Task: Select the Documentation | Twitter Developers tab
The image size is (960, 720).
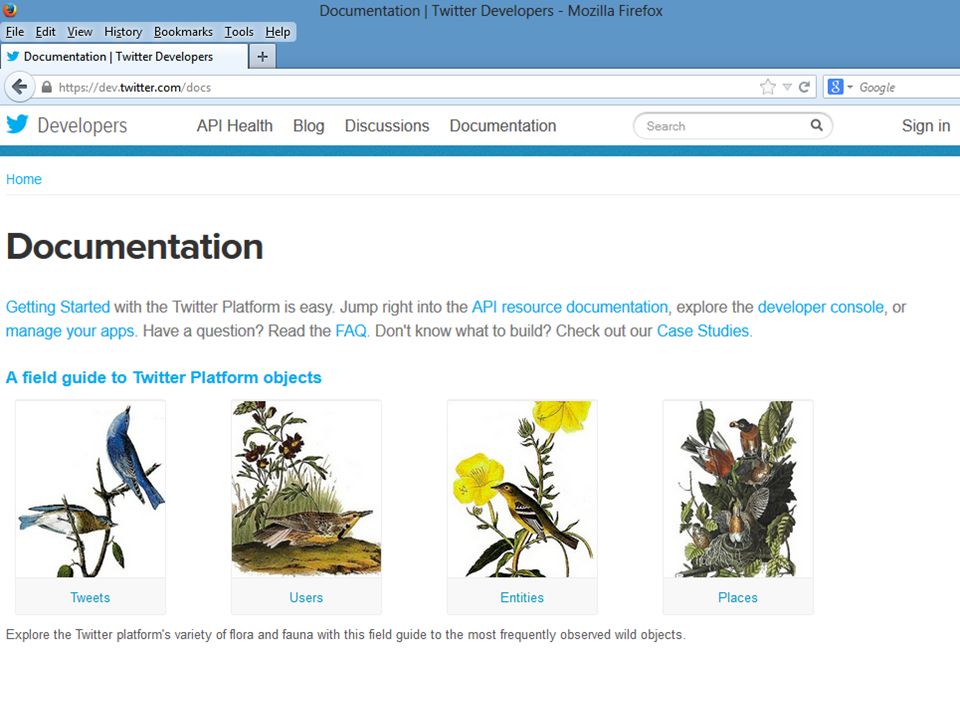Action: point(124,56)
